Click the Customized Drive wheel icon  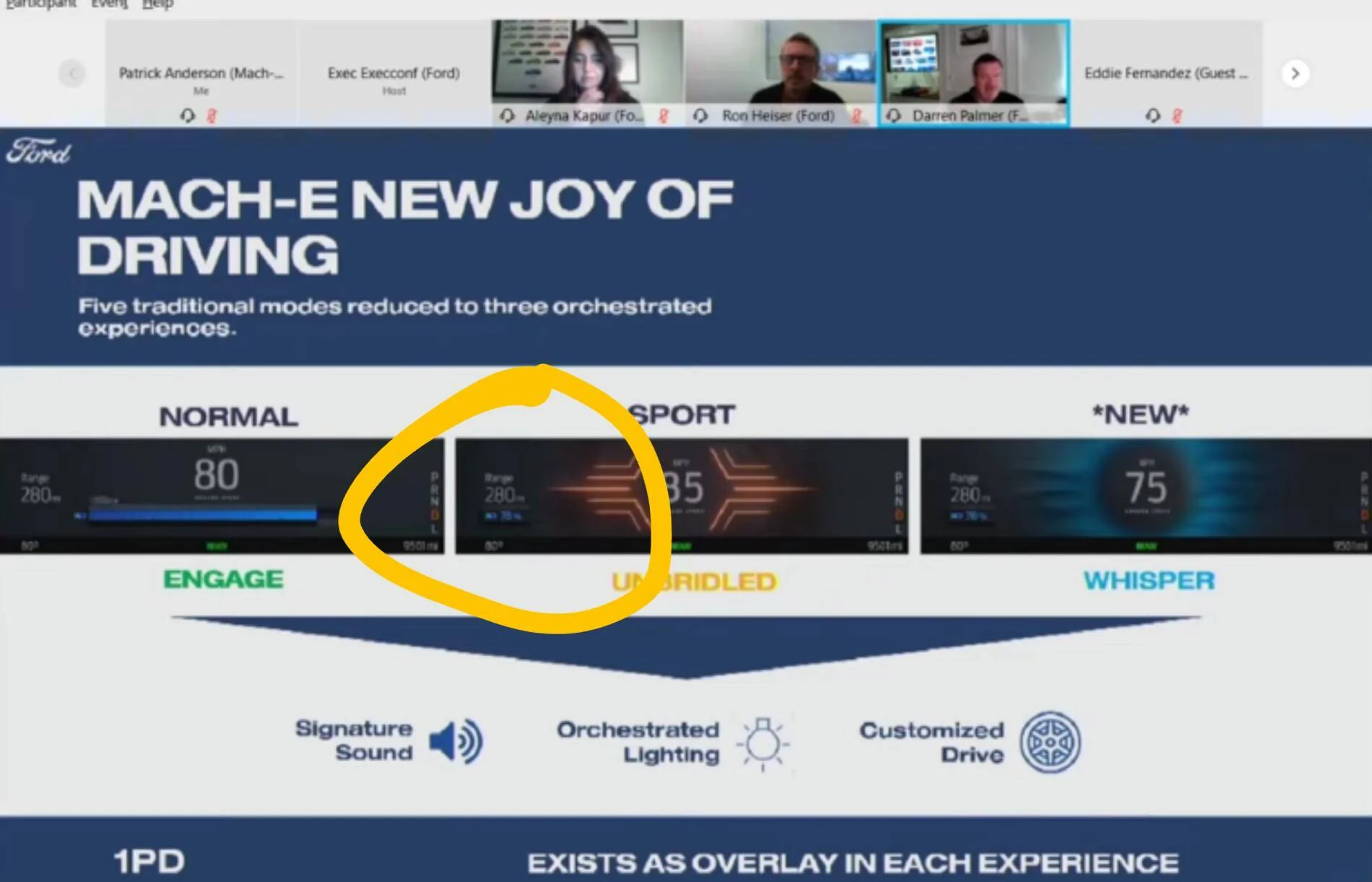[1050, 743]
